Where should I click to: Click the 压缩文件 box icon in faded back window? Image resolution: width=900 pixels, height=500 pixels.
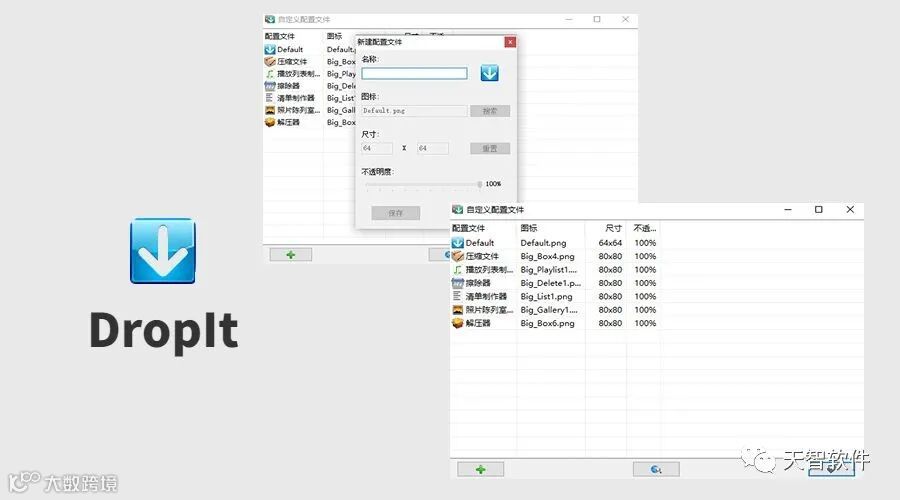[x=270, y=61]
